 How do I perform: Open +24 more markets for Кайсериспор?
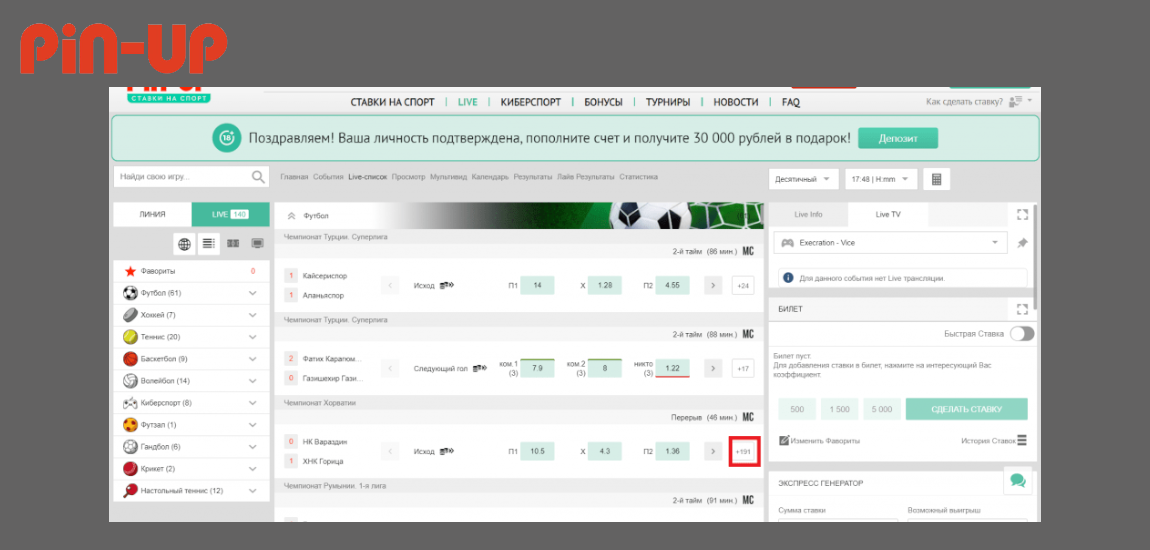click(x=743, y=285)
